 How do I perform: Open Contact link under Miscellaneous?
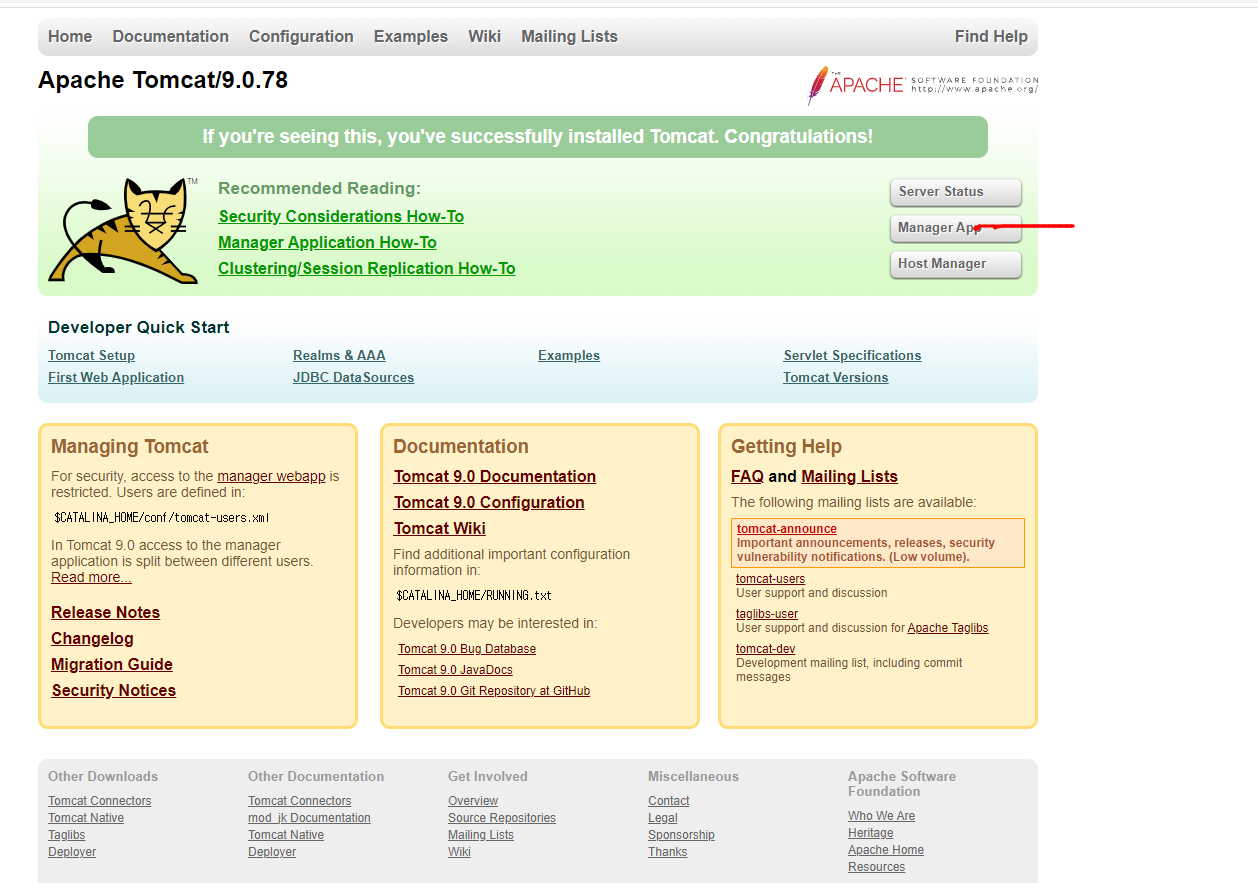[668, 801]
